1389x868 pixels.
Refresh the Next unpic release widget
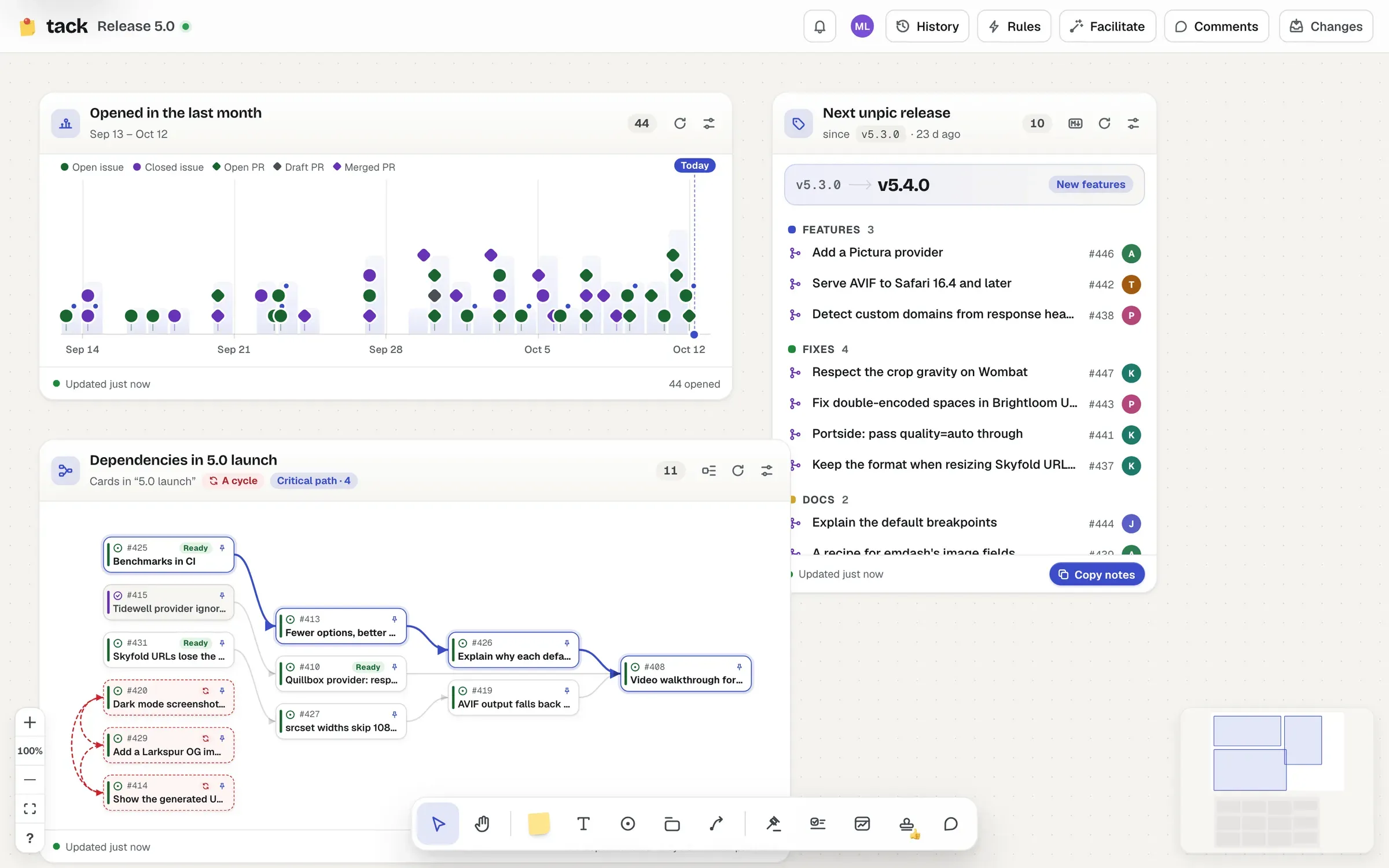coord(1104,123)
